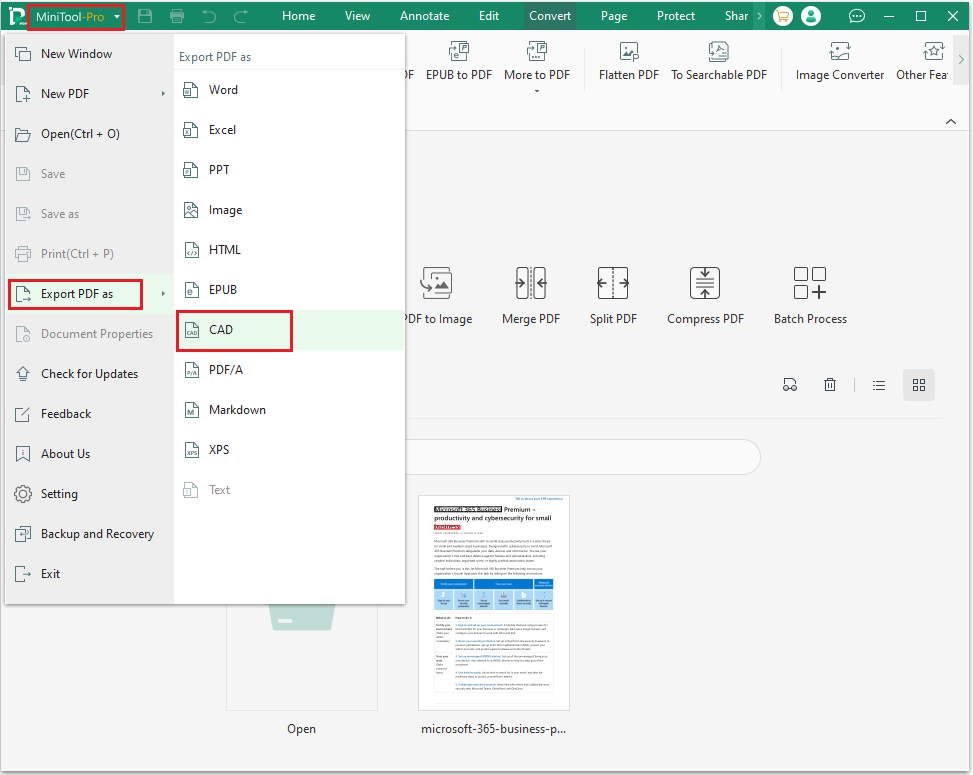This screenshot has width=973, height=775.
Task: Expand the New PDF submenu arrow
Action: coord(163,94)
